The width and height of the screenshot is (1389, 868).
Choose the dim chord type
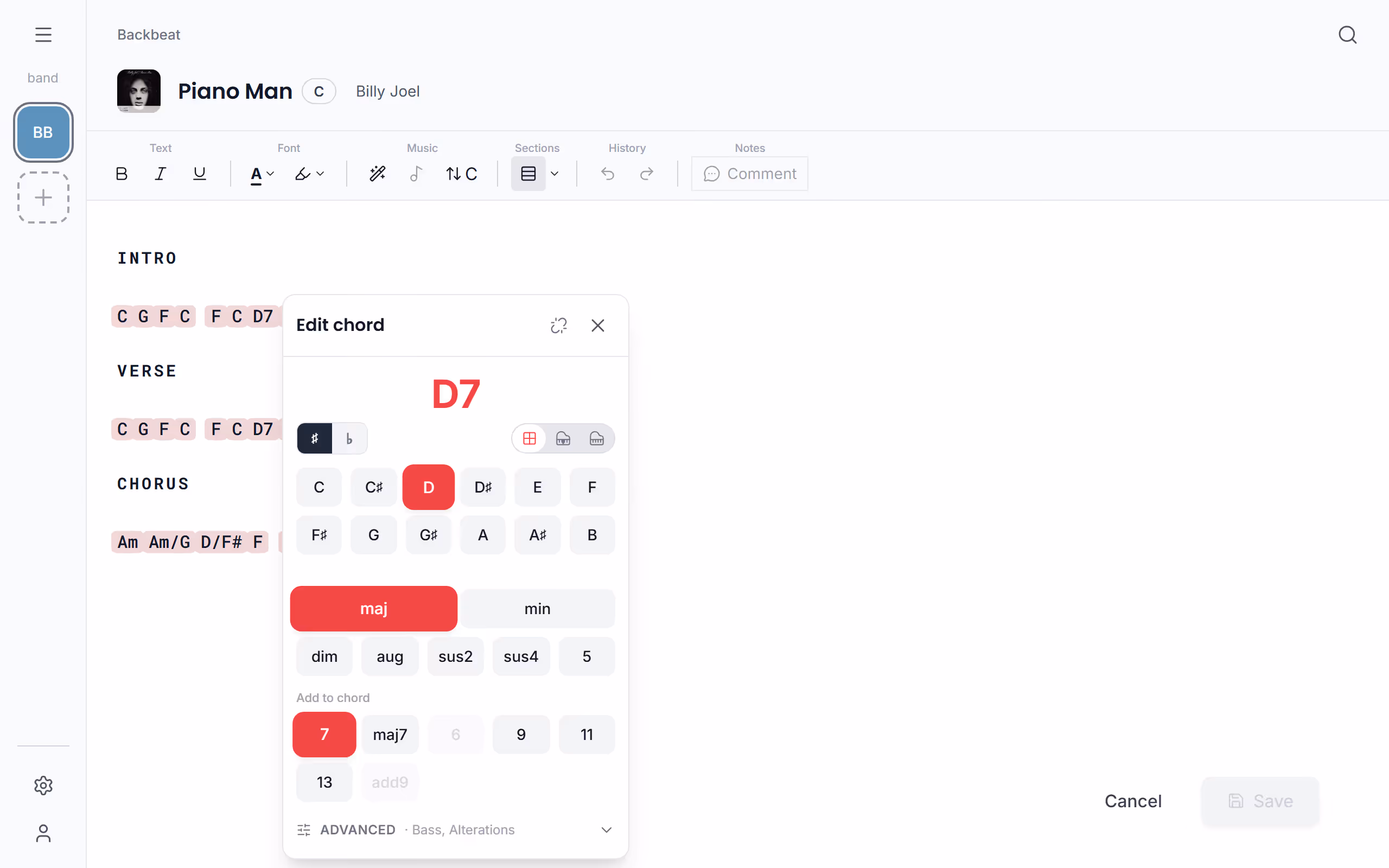click(x=324, y=656)
